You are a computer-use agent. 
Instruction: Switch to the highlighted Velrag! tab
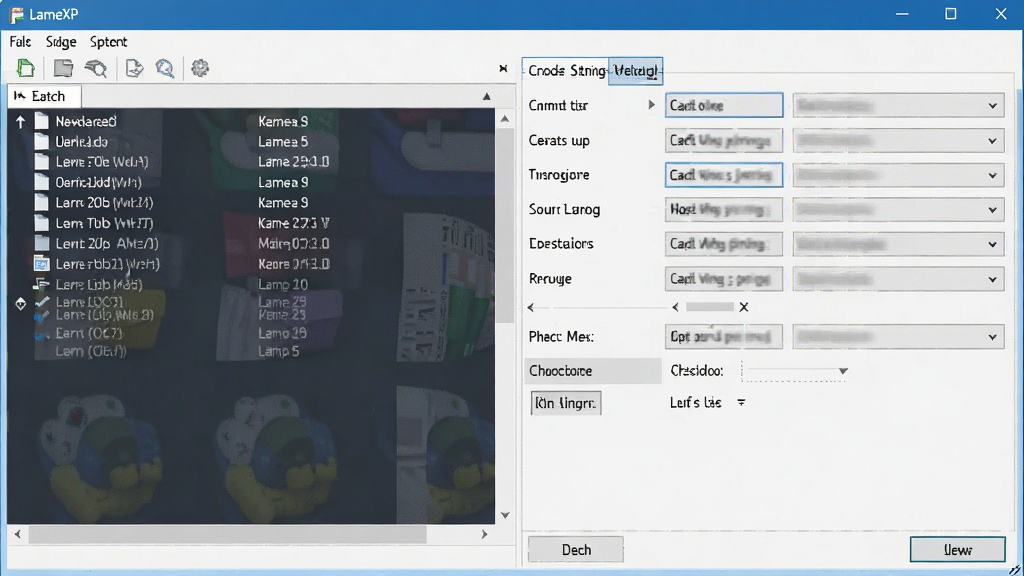coord(635,71)
